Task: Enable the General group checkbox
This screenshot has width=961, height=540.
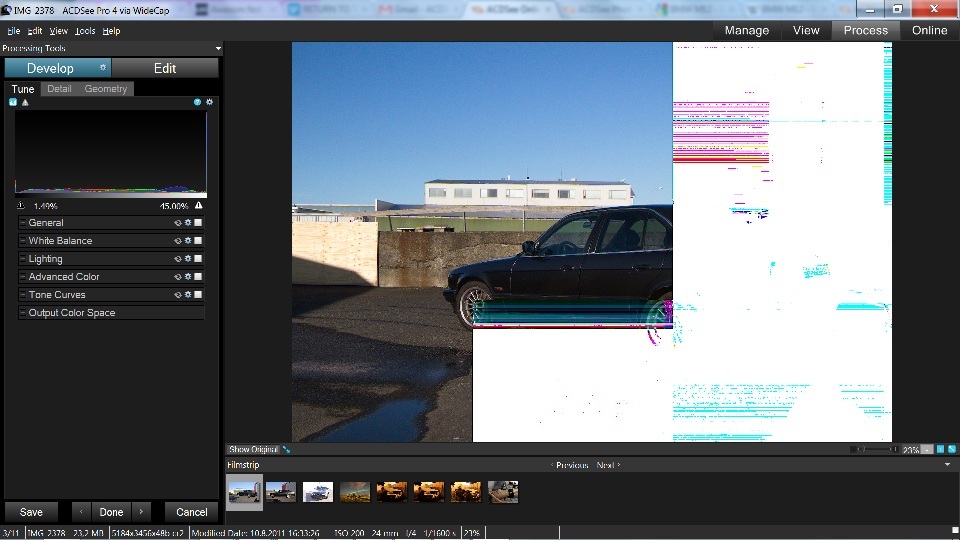Action: [198, 223]
